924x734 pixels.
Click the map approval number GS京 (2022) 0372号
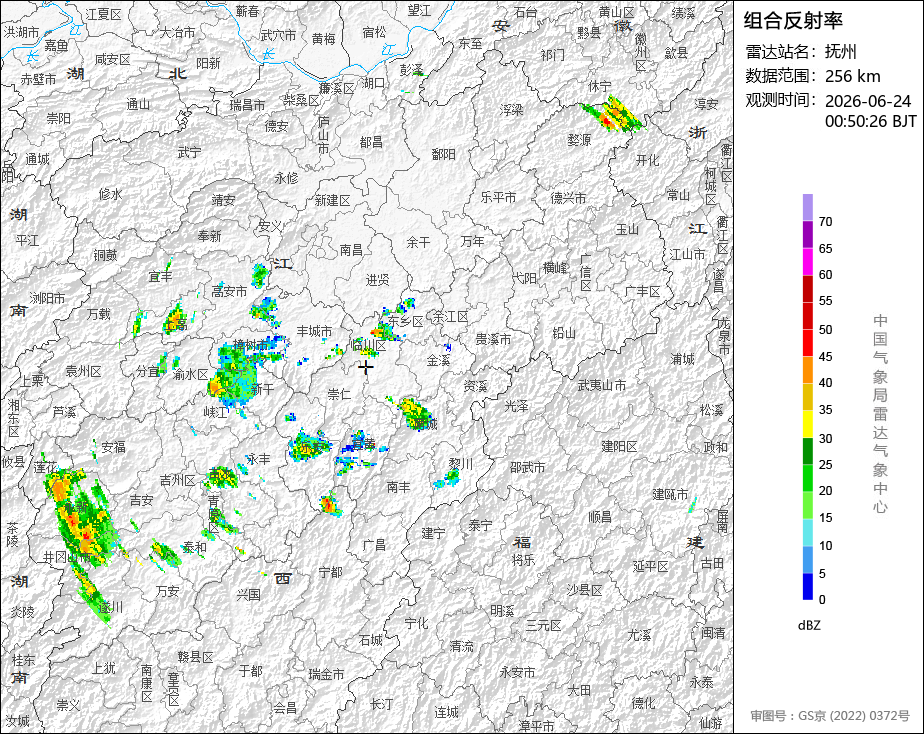[854, 716]
